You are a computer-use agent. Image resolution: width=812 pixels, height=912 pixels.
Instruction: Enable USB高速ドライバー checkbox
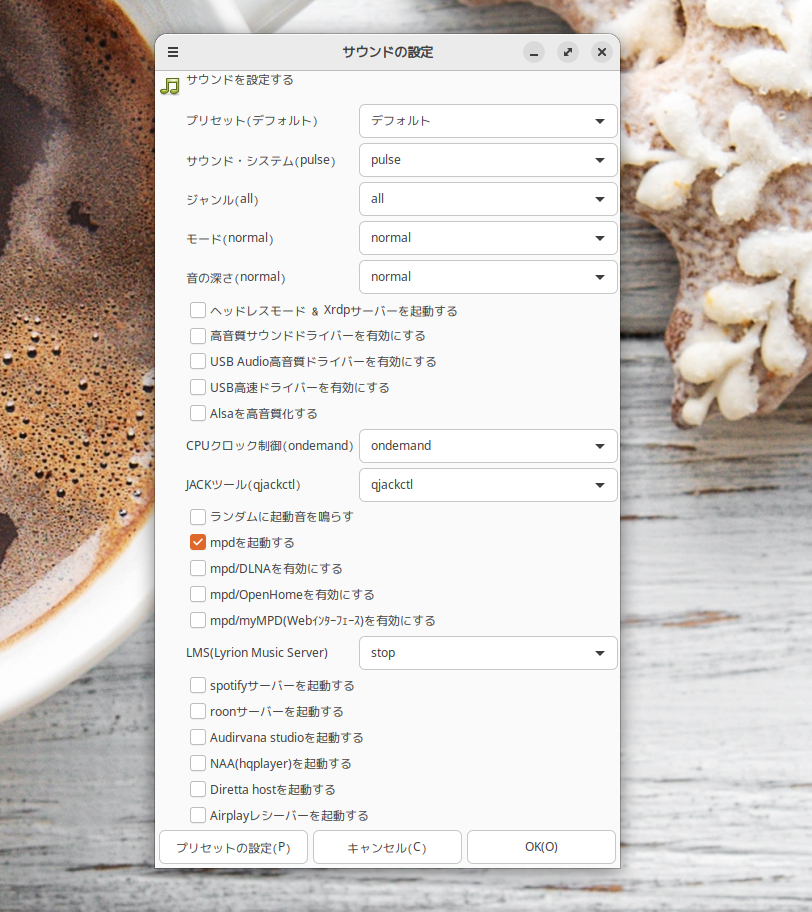[198, 387]
